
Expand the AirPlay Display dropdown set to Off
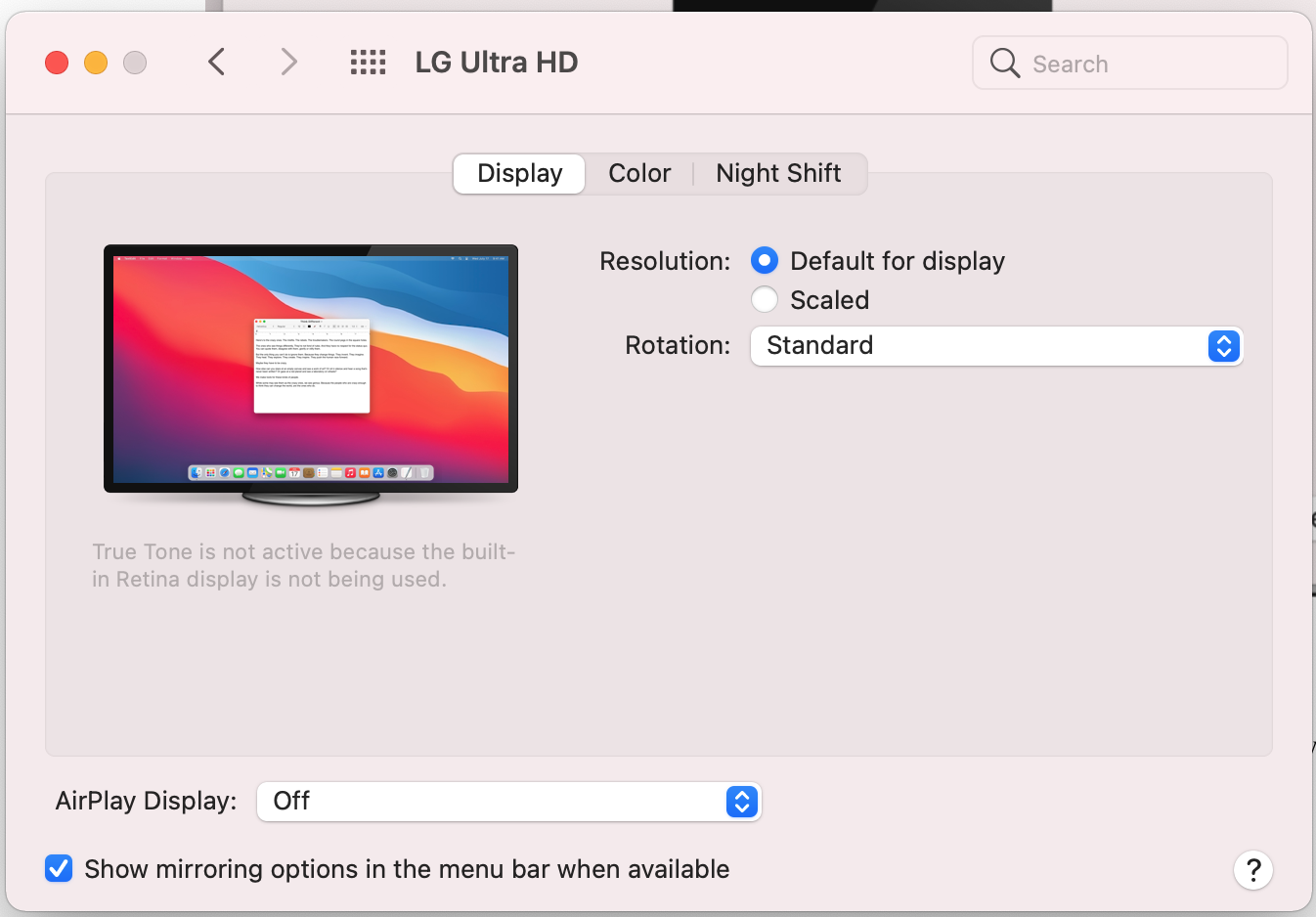[x=489, y=802]
